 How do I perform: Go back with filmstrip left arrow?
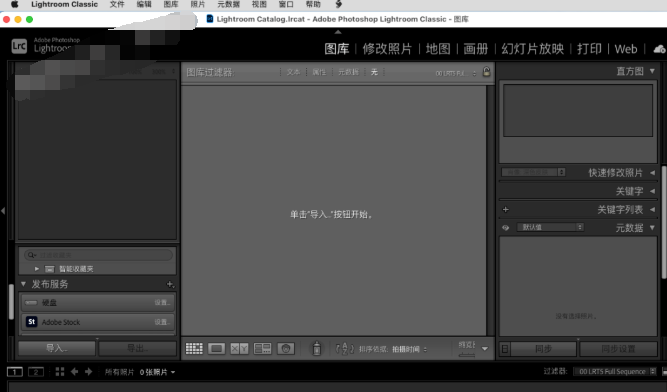(74, 372)
